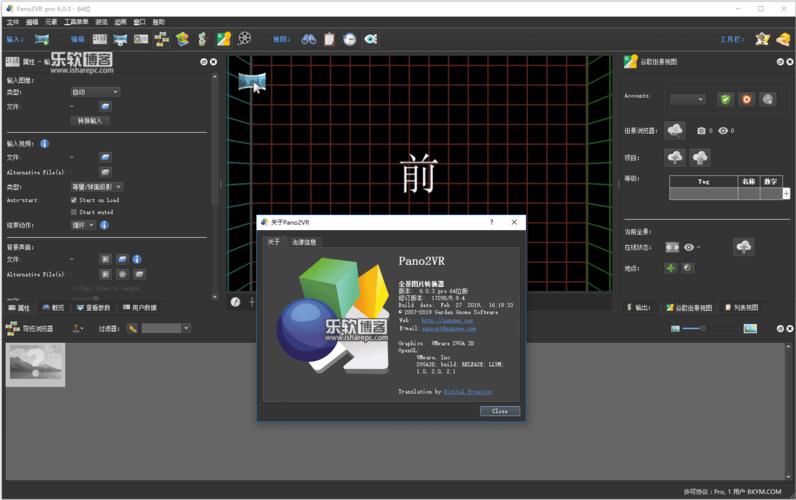Image resolution: width=796 pixels, height=500 pixels.
Task: Click the eye icon in view toolbar
Action: click(371, 39)
